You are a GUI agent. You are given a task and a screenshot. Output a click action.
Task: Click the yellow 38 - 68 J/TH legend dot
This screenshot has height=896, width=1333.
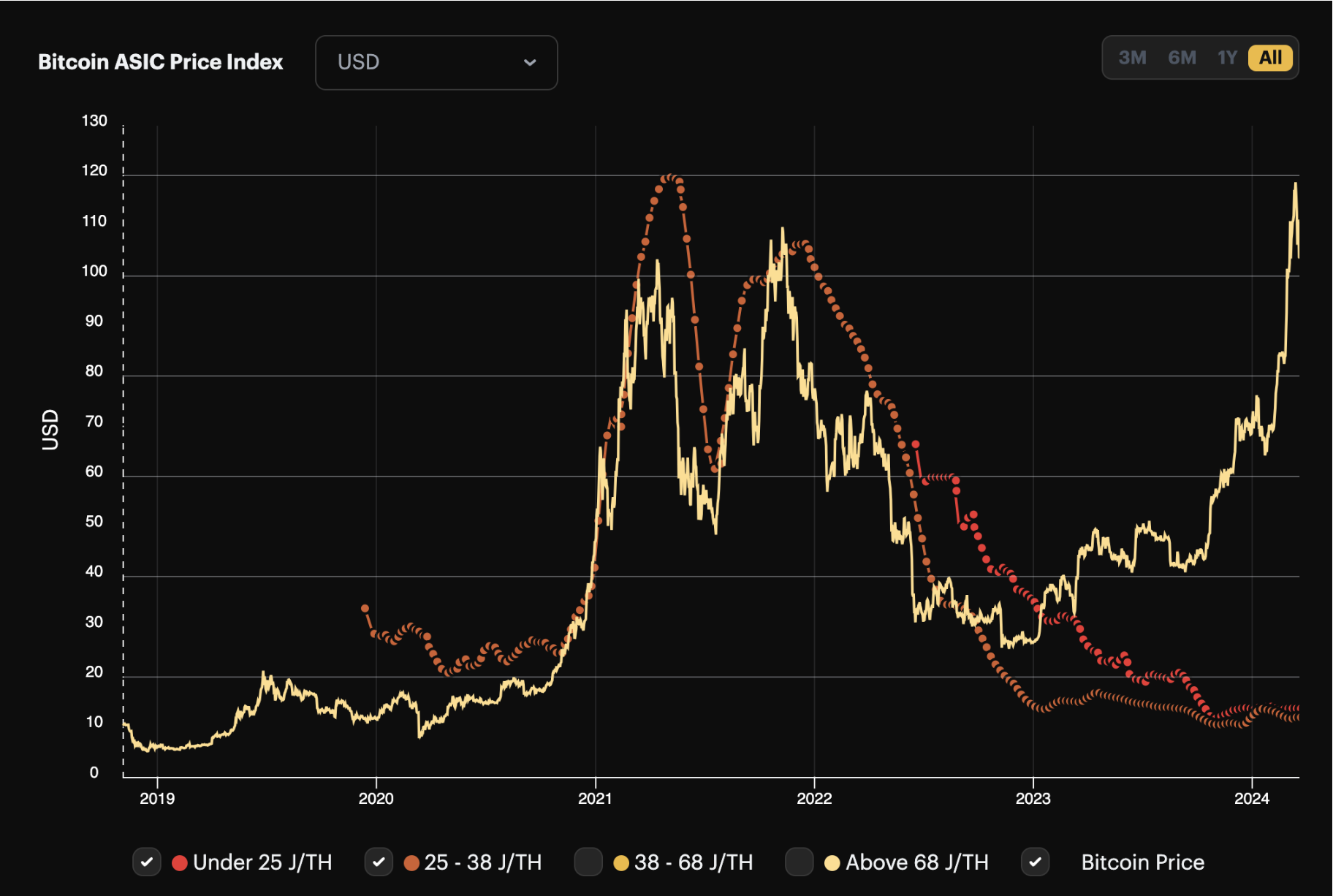[621, 863]
